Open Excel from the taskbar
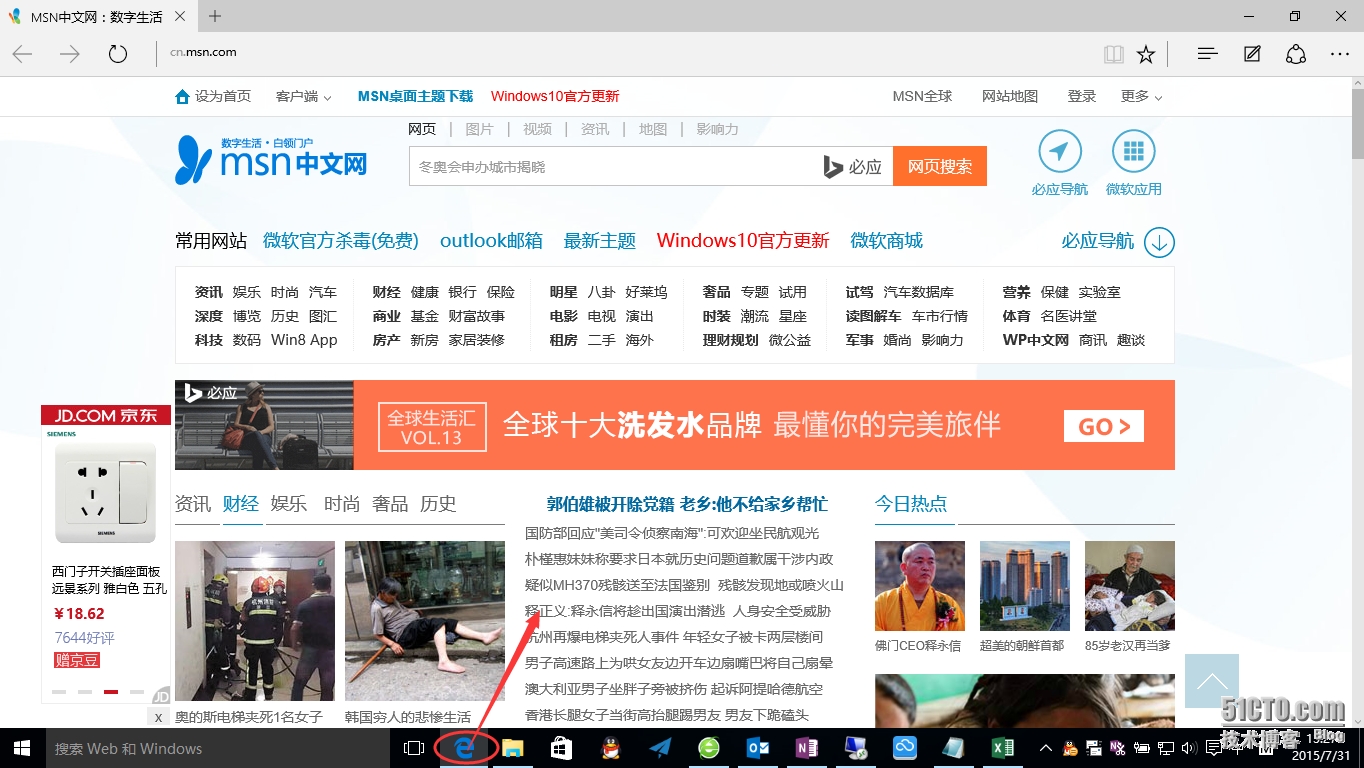This screenshot has width=1364, height=768. [1002, 748]
